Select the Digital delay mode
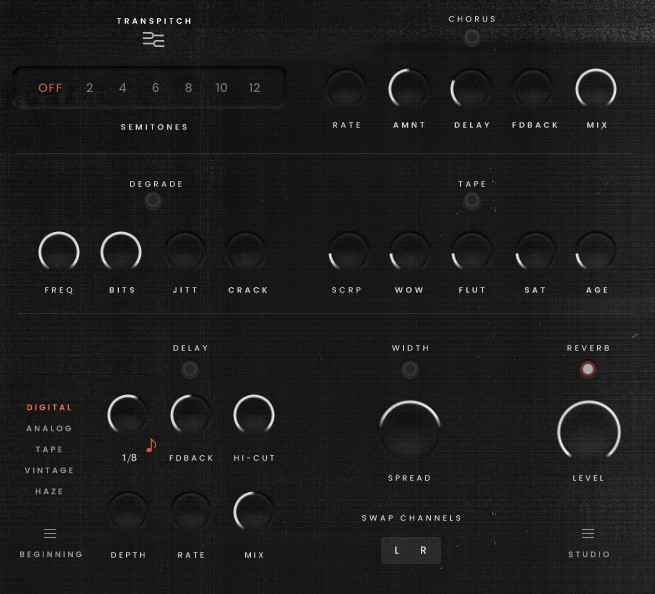This screenshot has height=594, width=655. [49, 407]
